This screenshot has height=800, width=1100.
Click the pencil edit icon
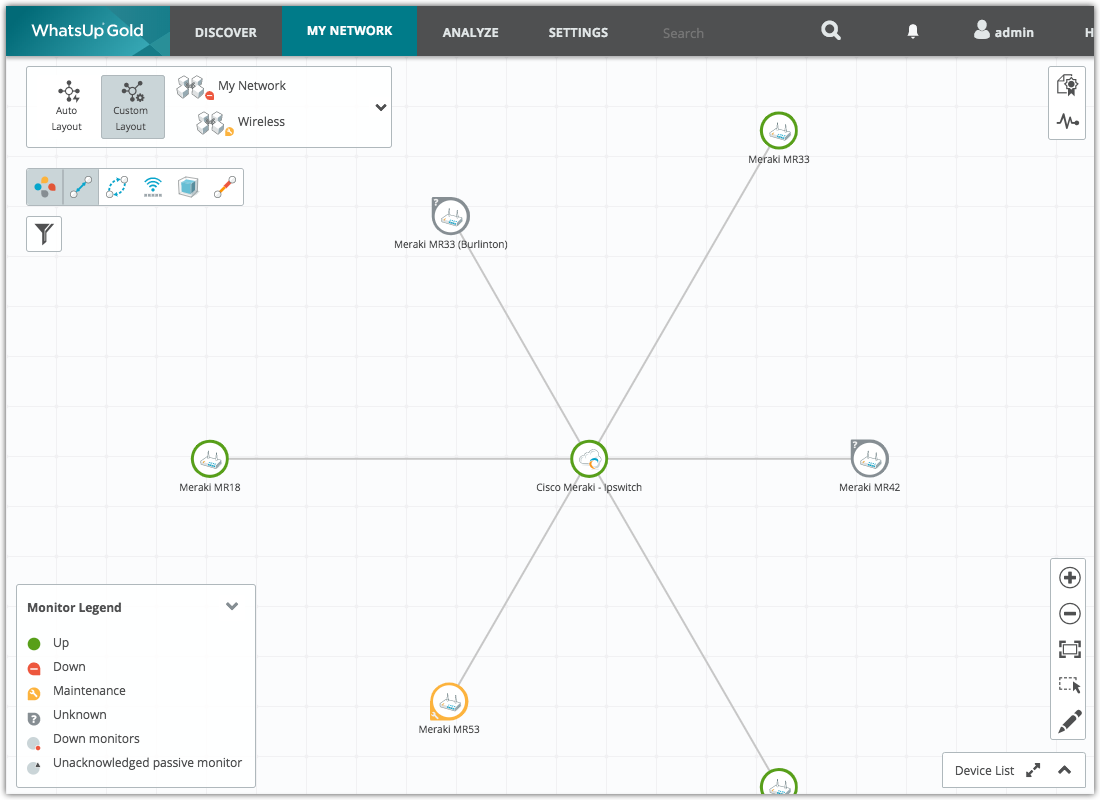[x=1069, y=721]
